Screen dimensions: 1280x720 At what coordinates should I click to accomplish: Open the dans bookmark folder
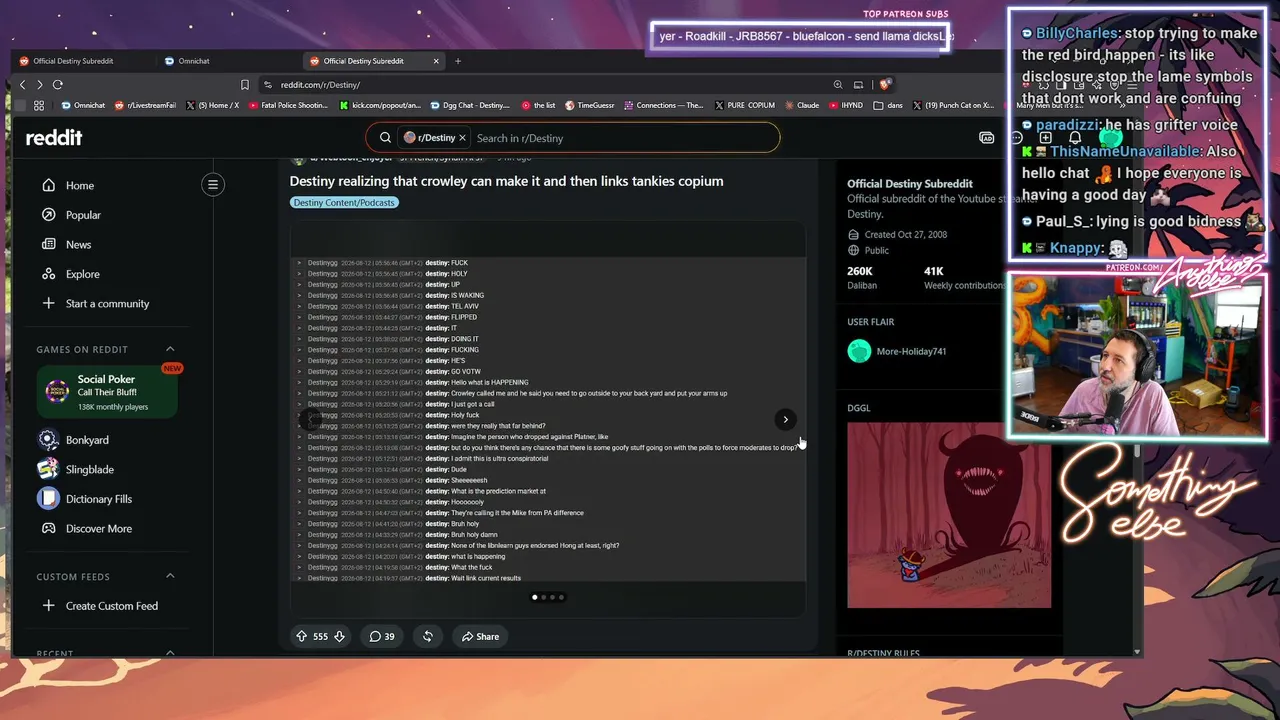[888, 105]
